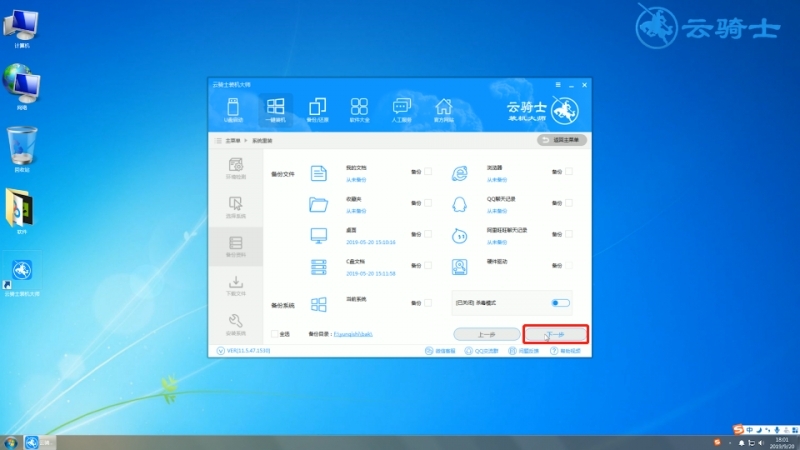Go to the 官方网站 home tab
The image size is (800, 450).
(x=443, y=110)
